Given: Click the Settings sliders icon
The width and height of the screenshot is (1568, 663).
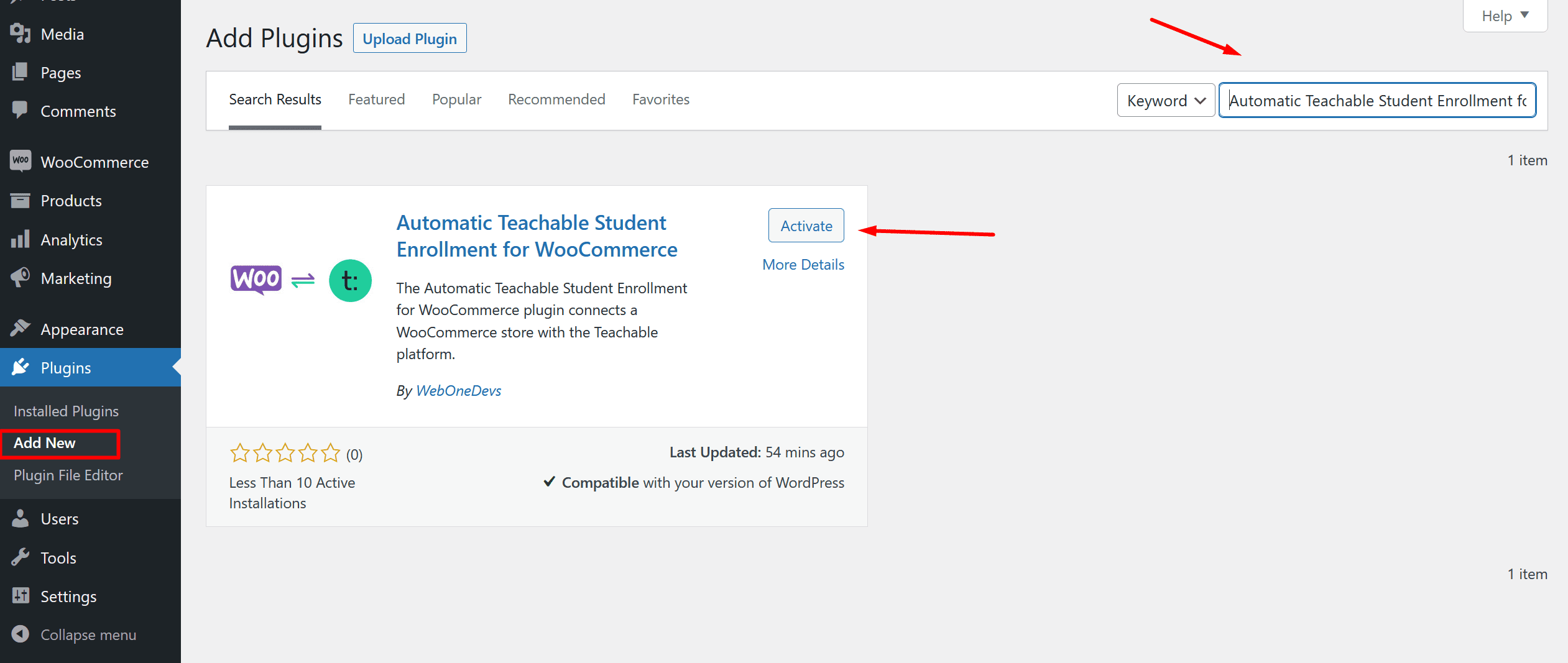Looking at the screenshot, I should 21,596.
